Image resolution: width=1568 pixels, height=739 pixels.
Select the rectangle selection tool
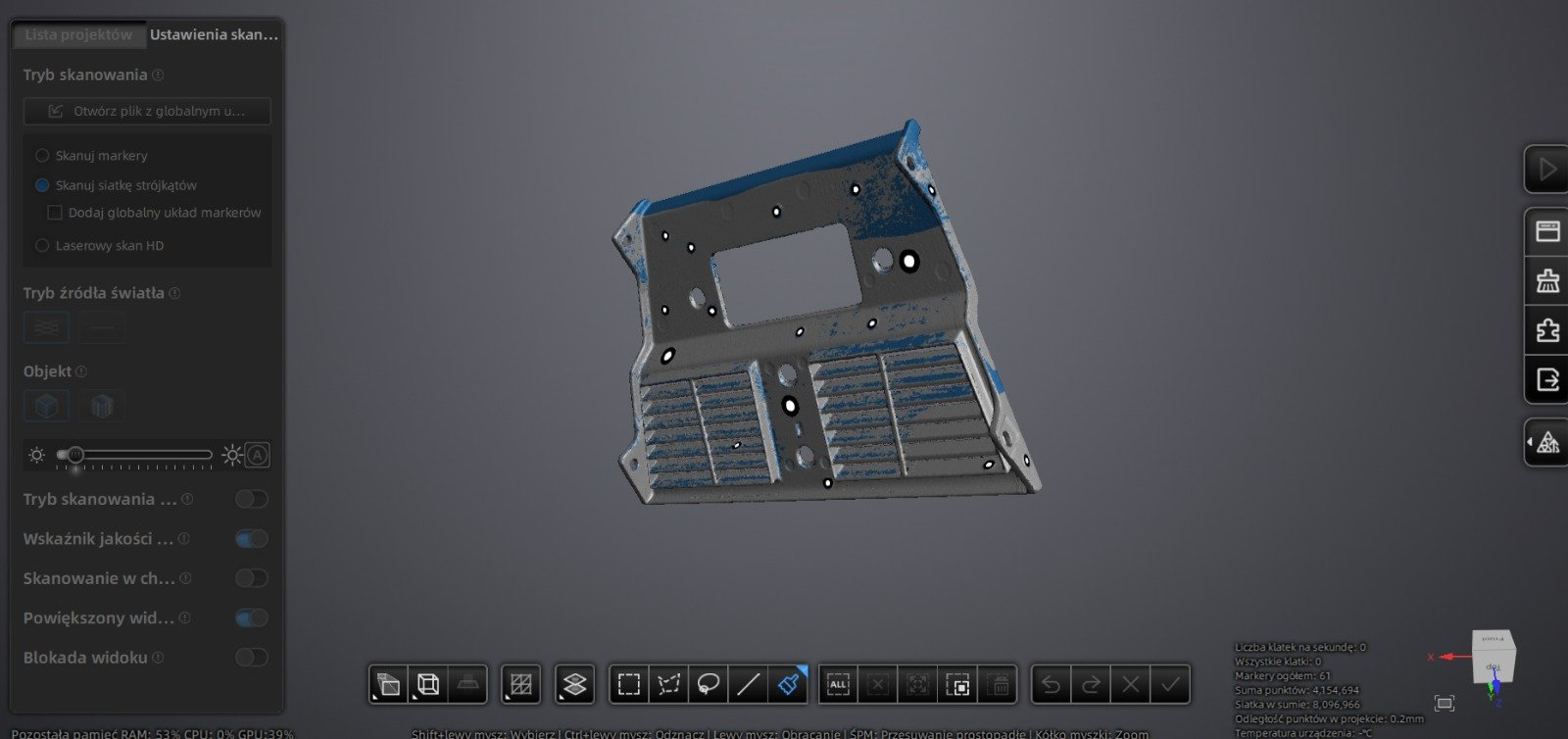(x=629, y=684)
